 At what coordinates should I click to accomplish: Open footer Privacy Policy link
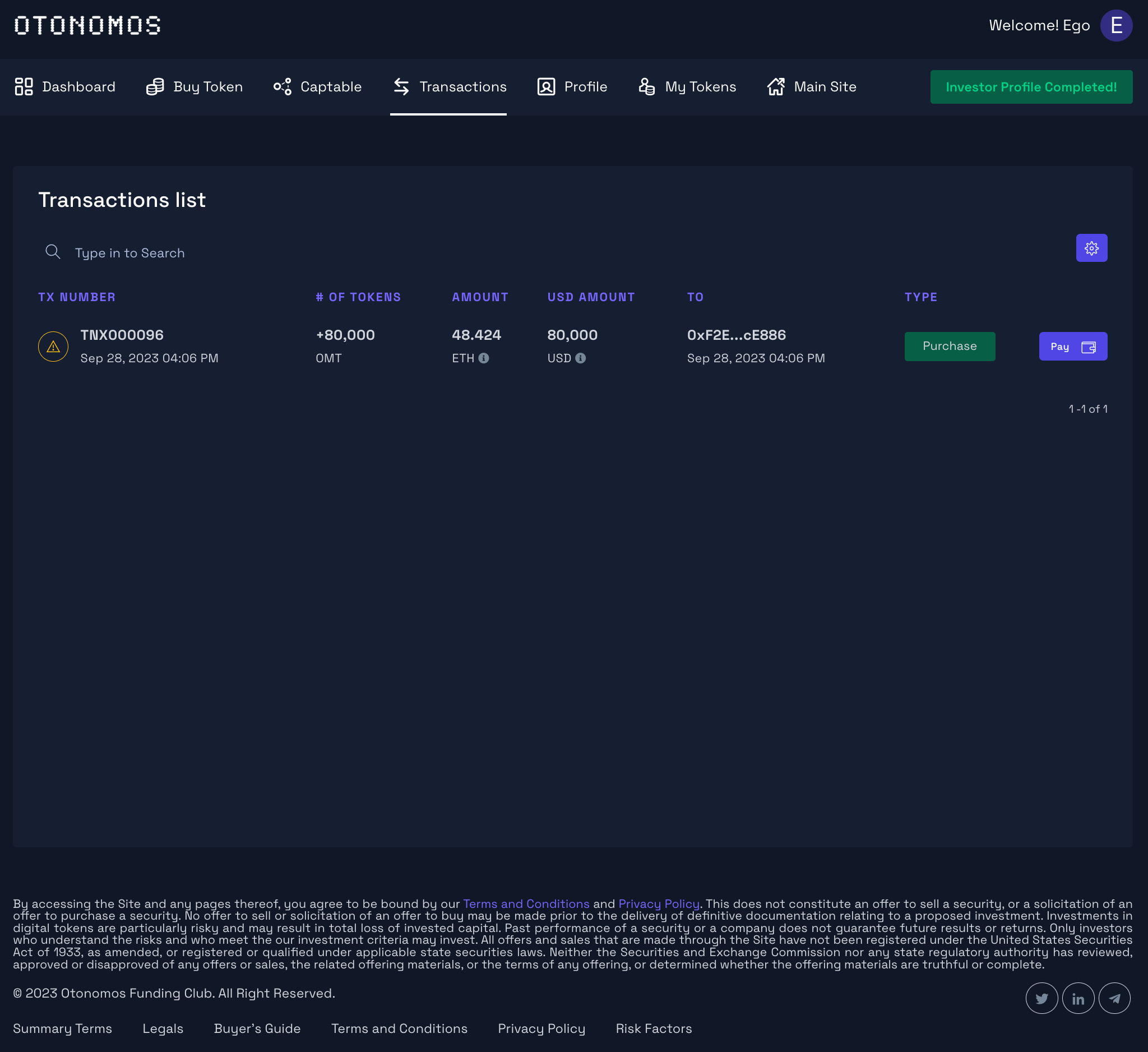[541, 1028]
